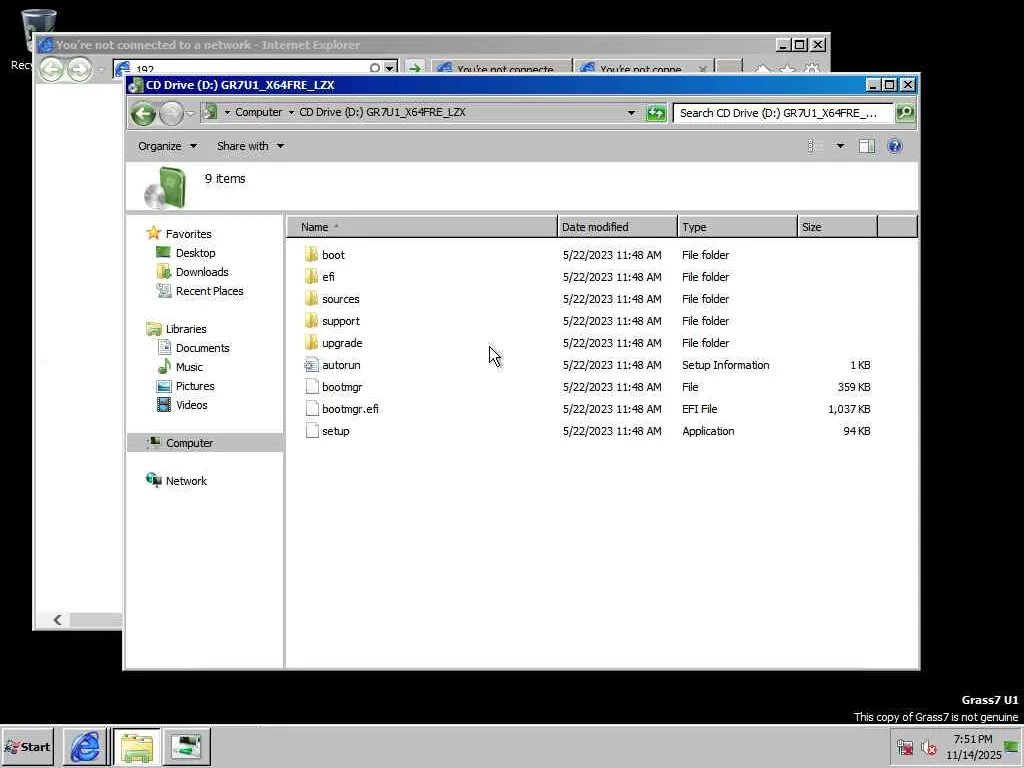Image resolution: width=1024 pixels, height=768 pixels.
Task: Click the third pinned taskbar program icon
Action: point(187,746)
